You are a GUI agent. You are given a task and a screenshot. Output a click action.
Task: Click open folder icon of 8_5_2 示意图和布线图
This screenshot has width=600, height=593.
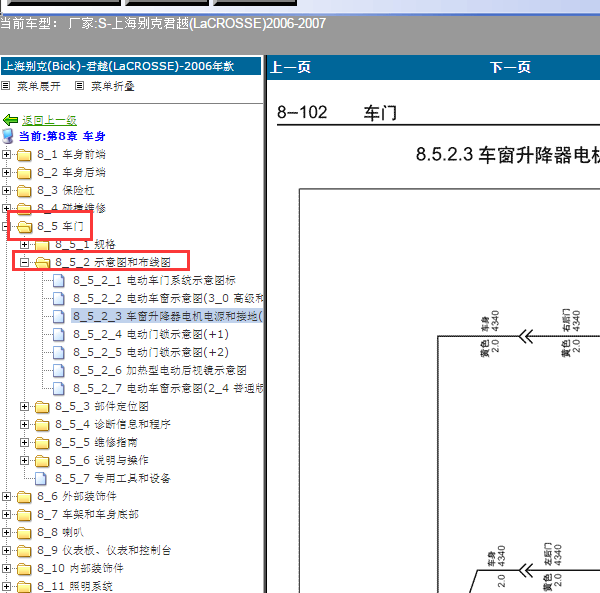point(42,263)
